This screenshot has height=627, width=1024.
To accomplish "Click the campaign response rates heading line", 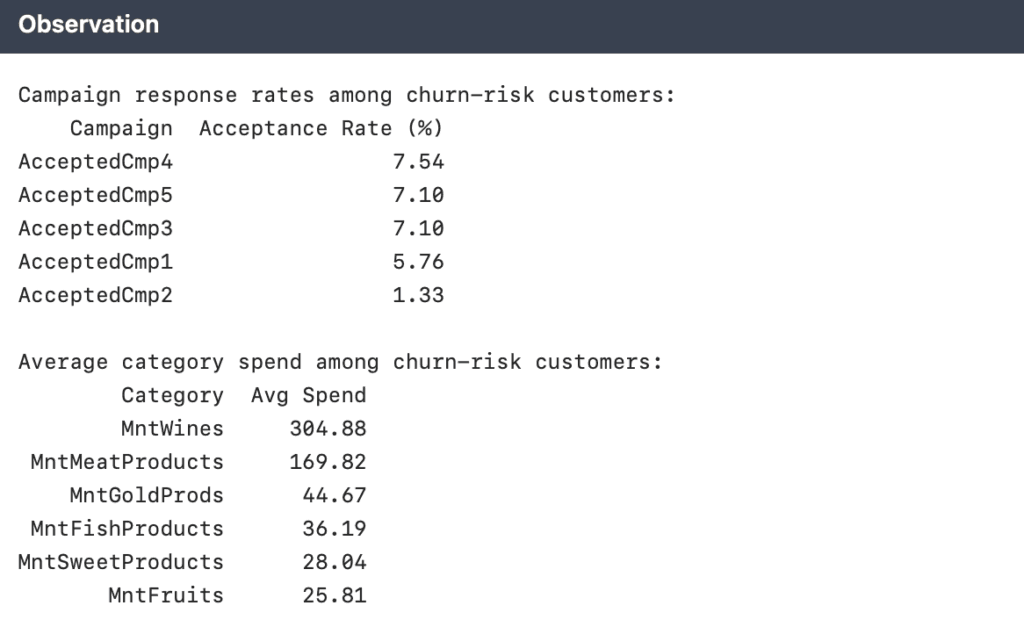I will click(x=347, y=95).
